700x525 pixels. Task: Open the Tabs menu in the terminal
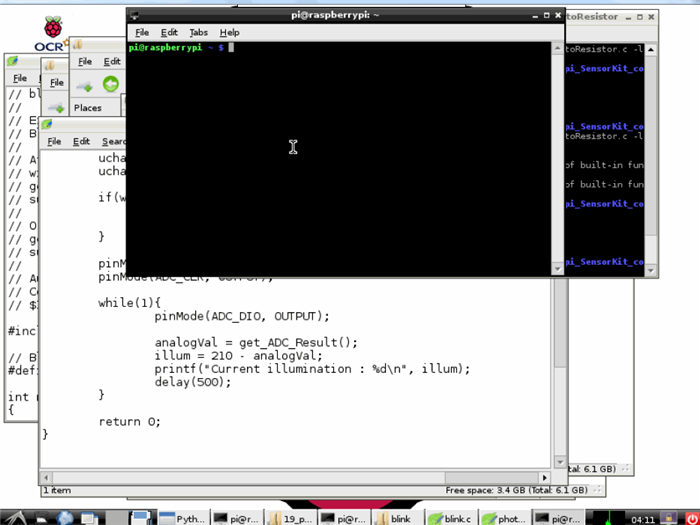(x=198, y=33)
